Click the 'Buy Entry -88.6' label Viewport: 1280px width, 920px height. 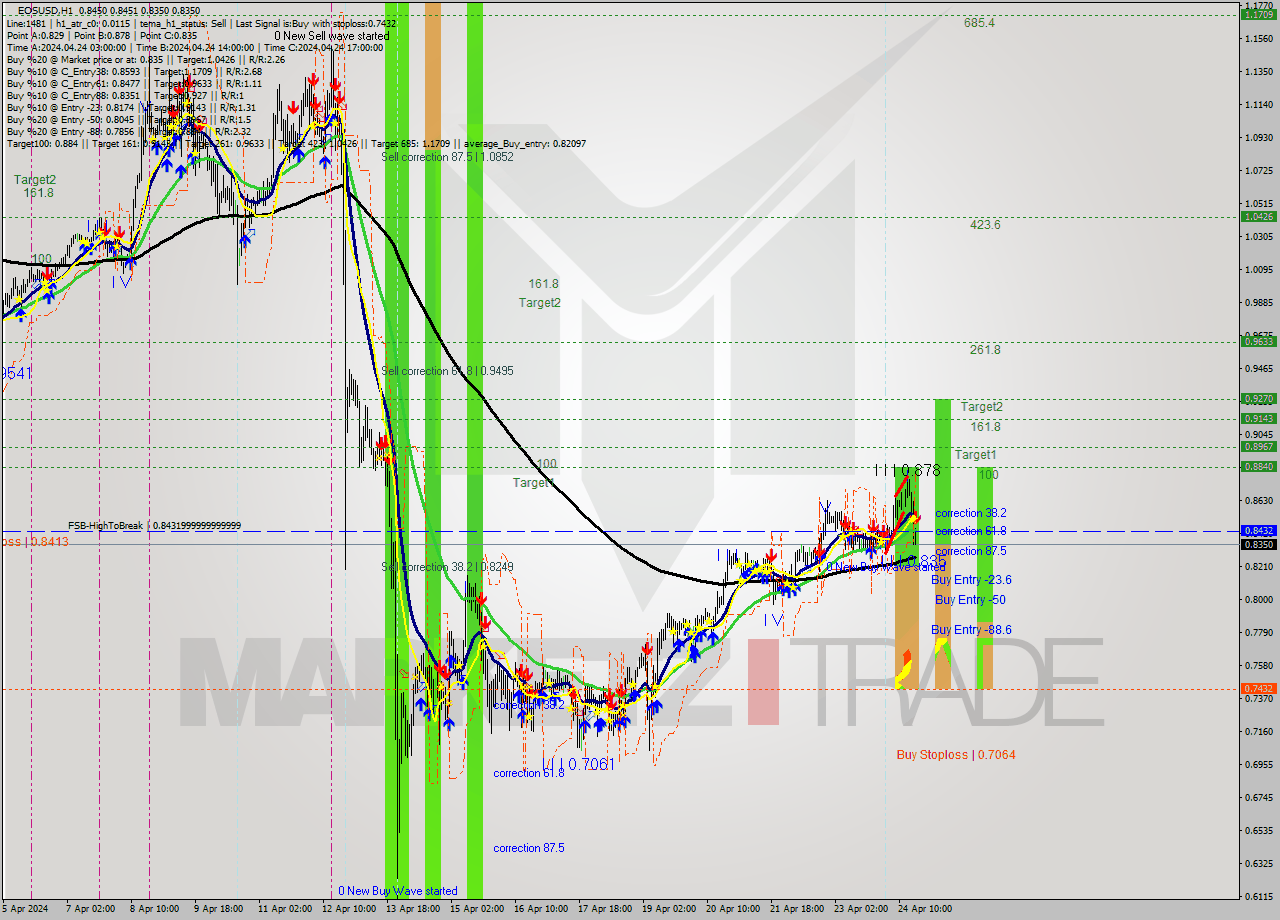pyautogui.click(x=971, y=630)
